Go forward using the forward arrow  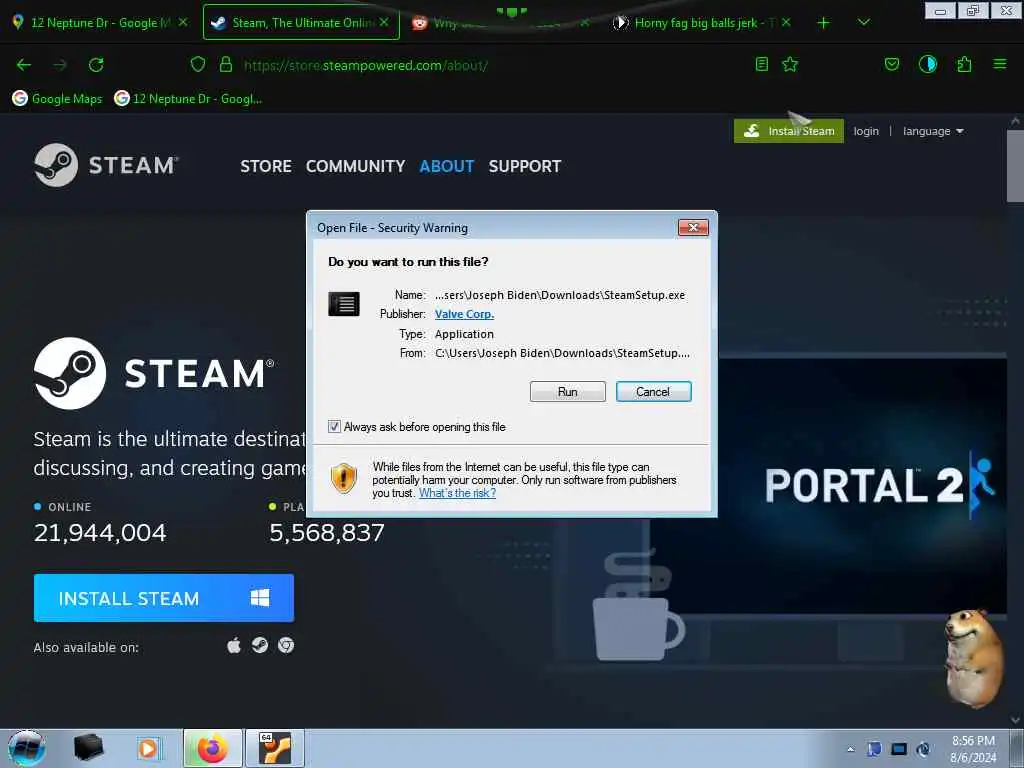tap(59, 65)
